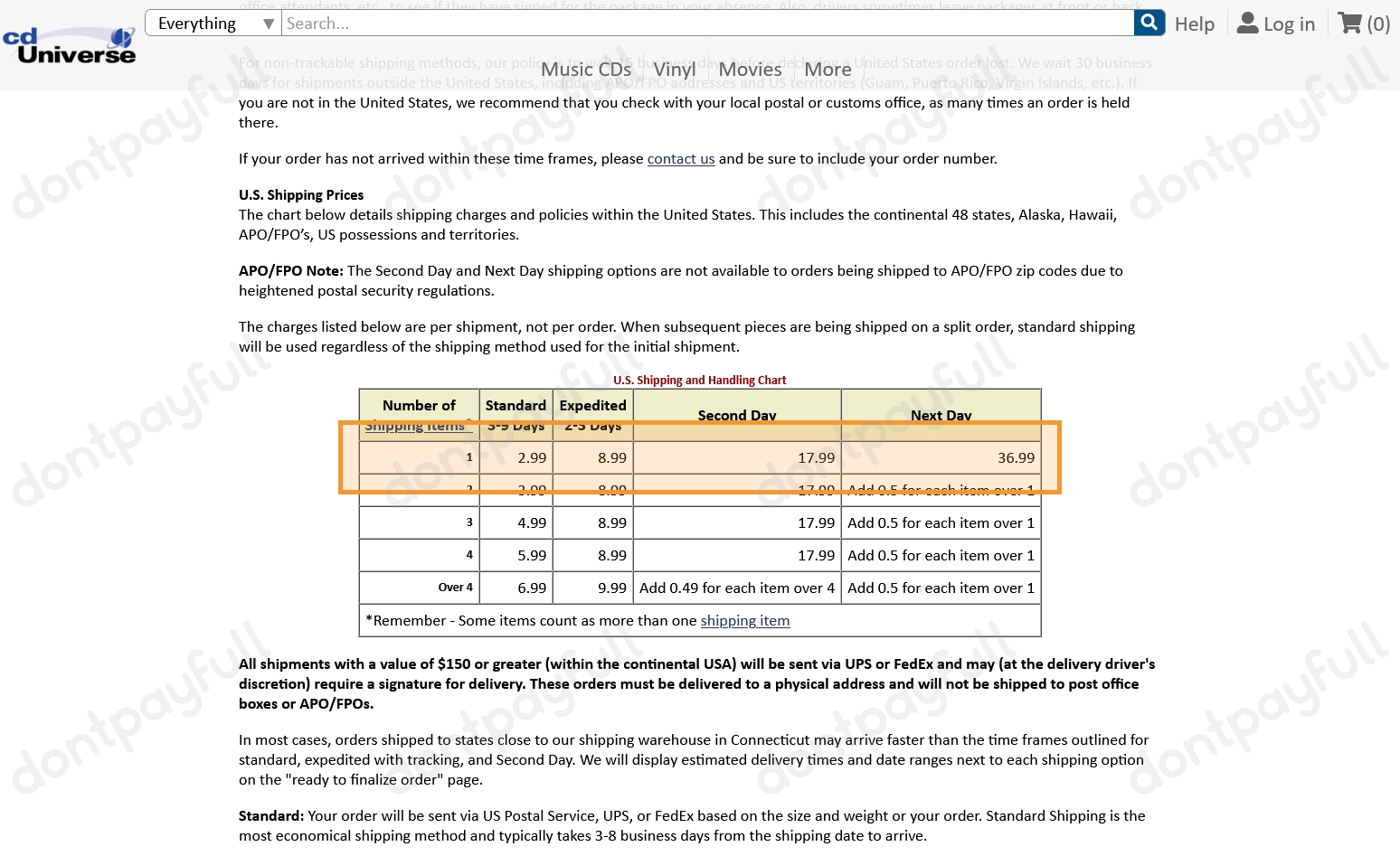Screen dimensions: 1400x856
Task: Click the user profile icon
Action: pyautogui.click(x=1247, y=24)
